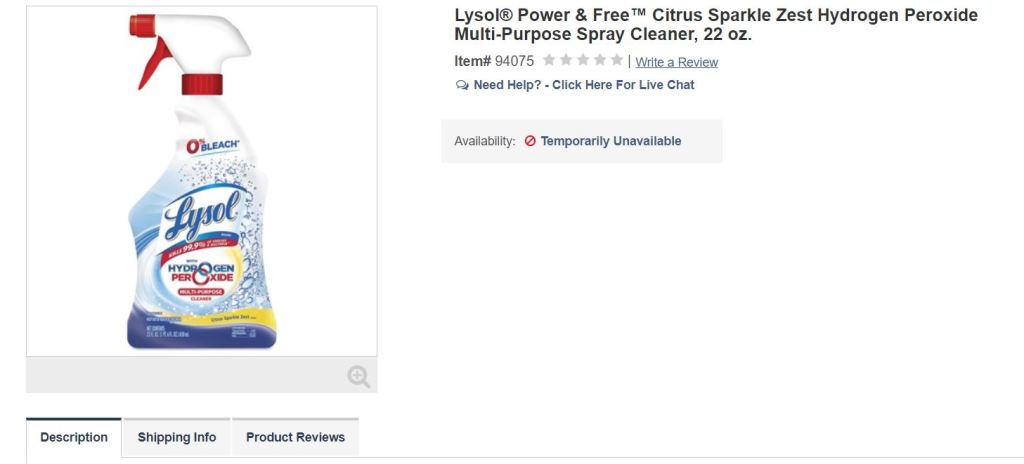Start live chat via Need Help link
The height and width of the screenshot is (464, 1024).
584,85
